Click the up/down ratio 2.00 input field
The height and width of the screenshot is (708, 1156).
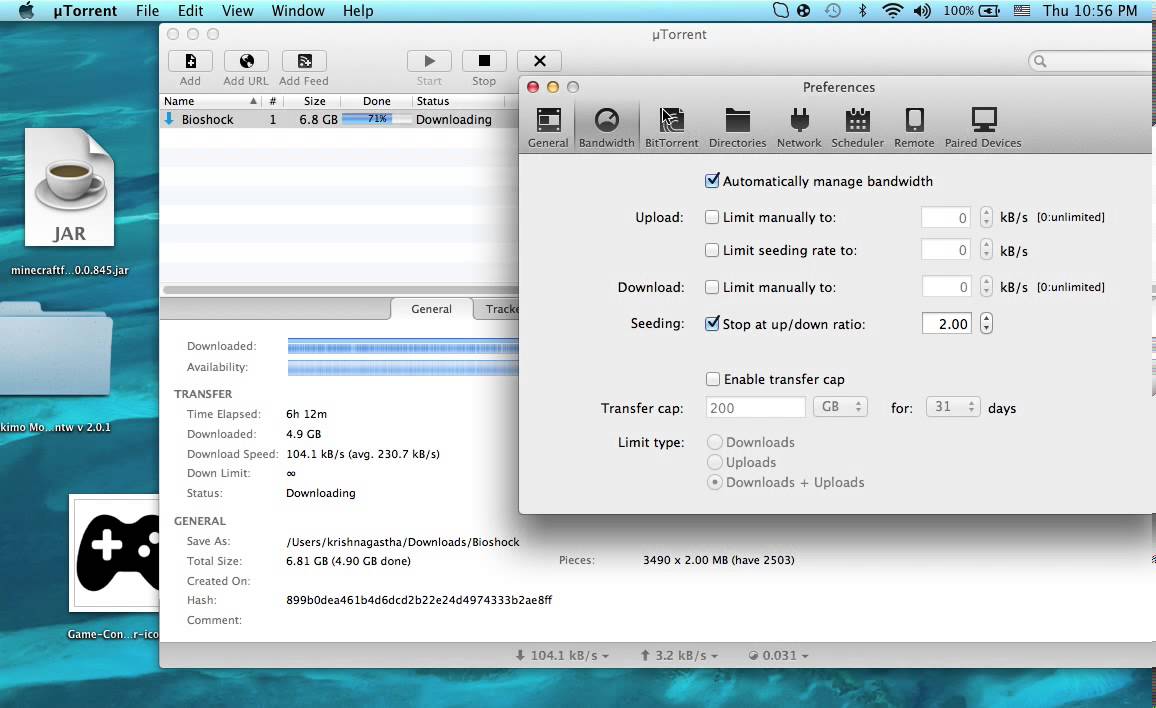pyautogui.click(x=947, y=323)
